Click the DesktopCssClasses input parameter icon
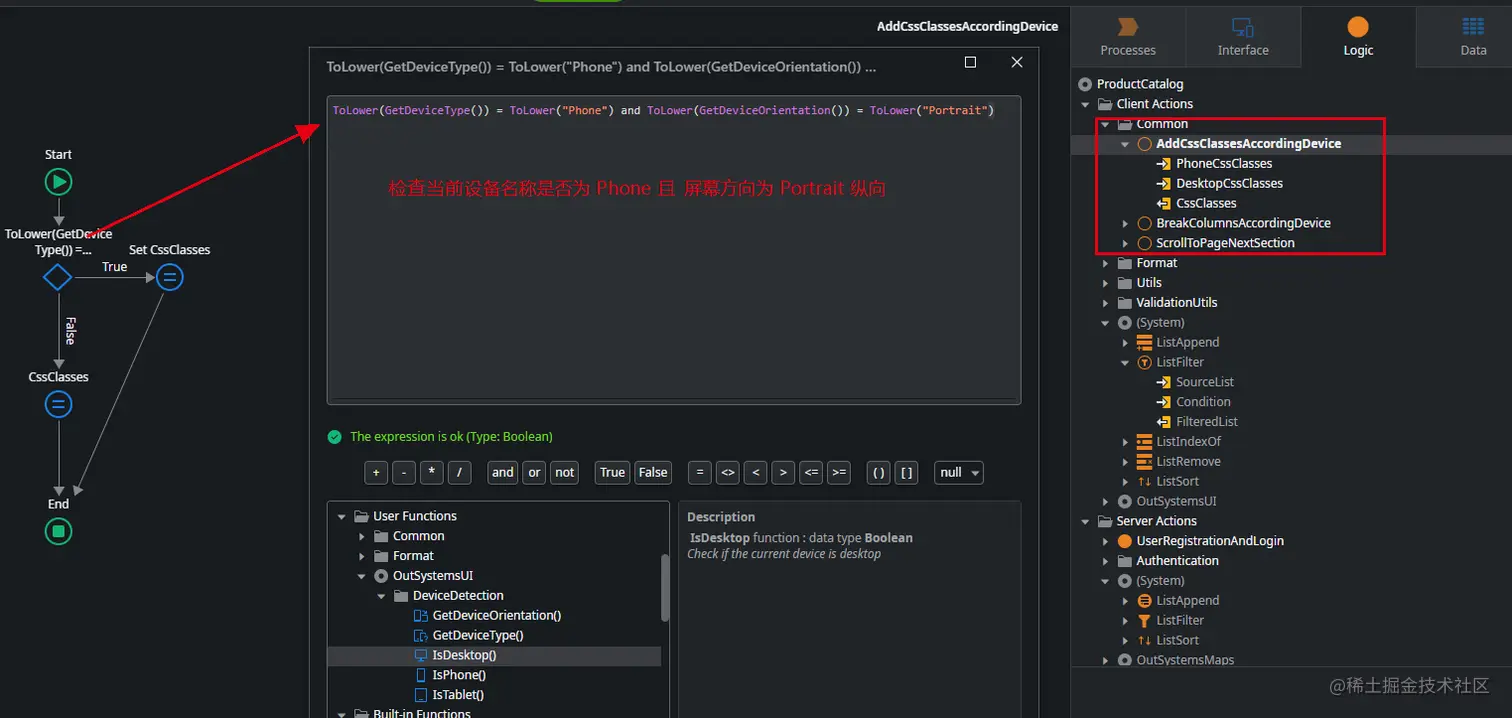 (1163, 183)
